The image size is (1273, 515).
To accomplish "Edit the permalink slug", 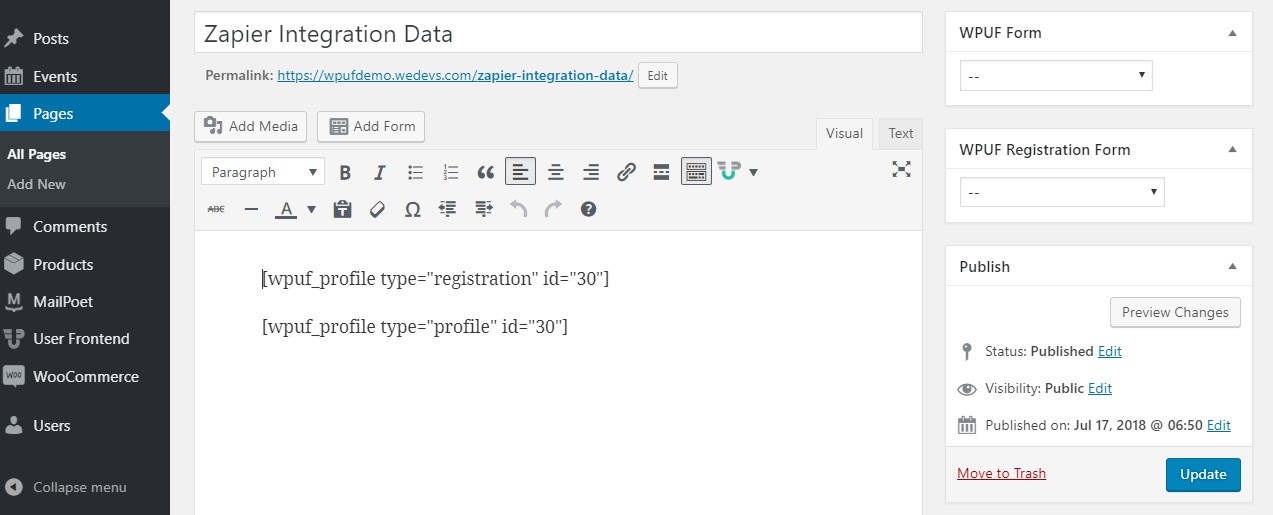I will pyautogui.click(x=658, y=75).
